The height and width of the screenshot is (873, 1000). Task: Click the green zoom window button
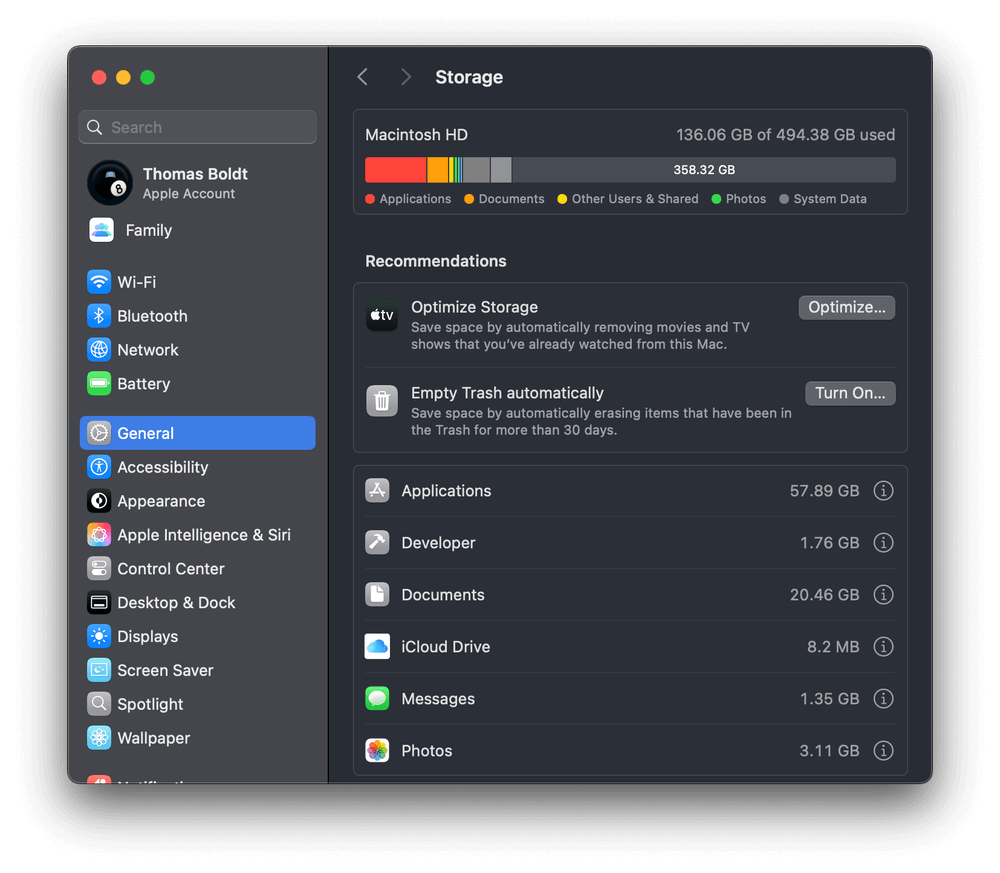(x=147, y=77)
